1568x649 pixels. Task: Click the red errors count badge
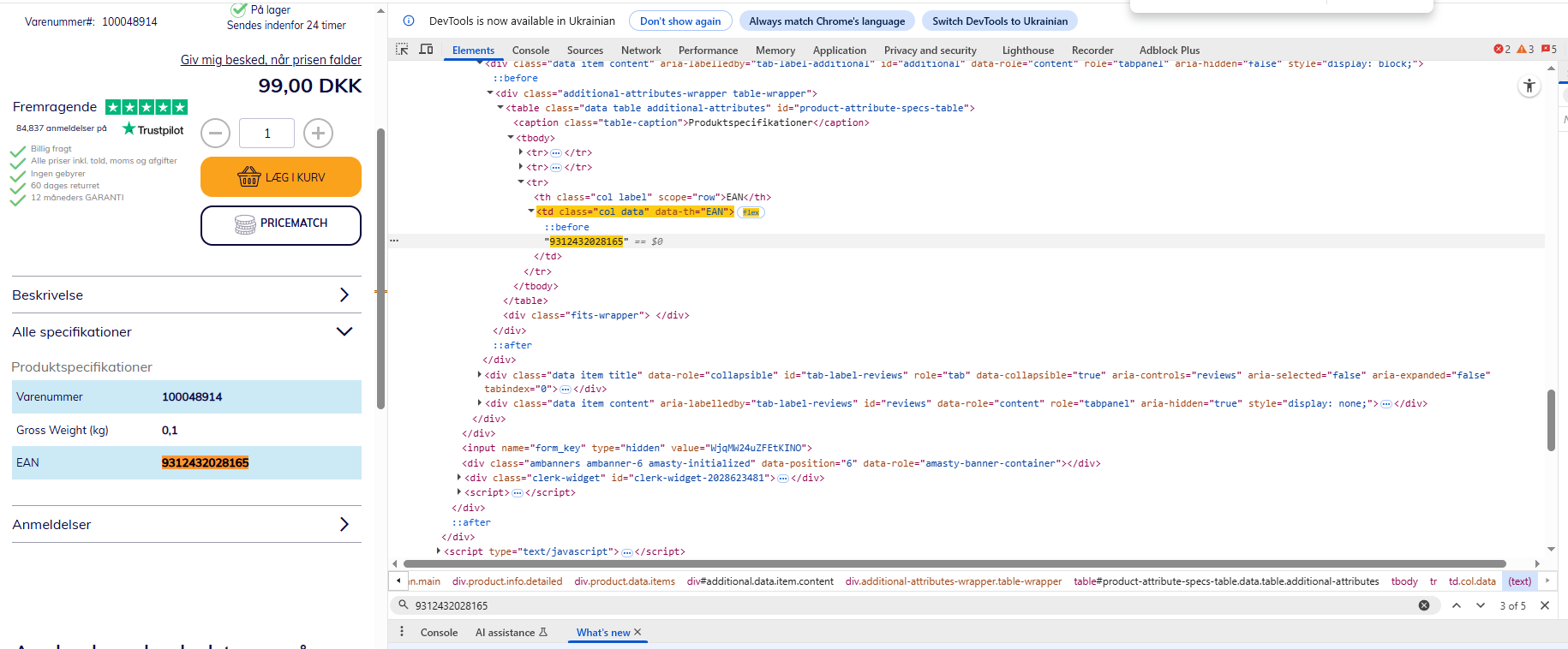[x=1502, y=50]
